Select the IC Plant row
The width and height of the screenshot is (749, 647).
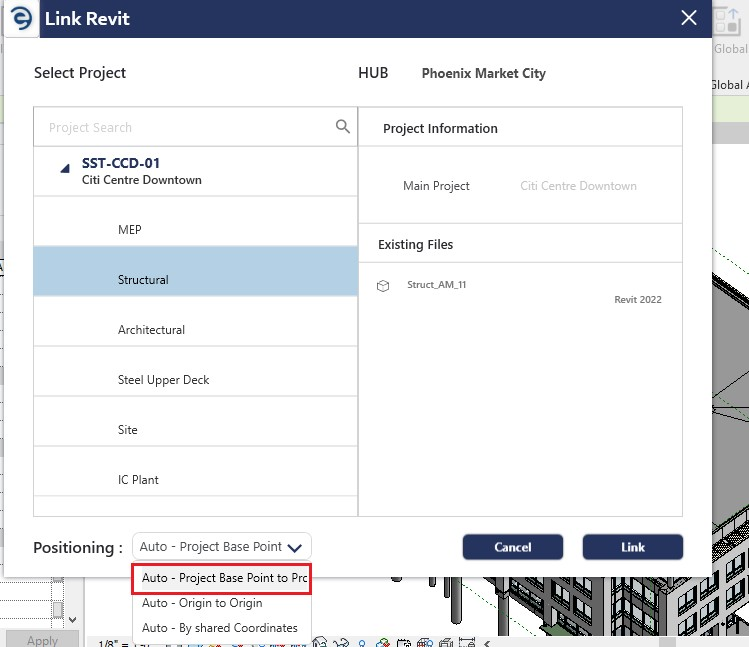point(195,471)
